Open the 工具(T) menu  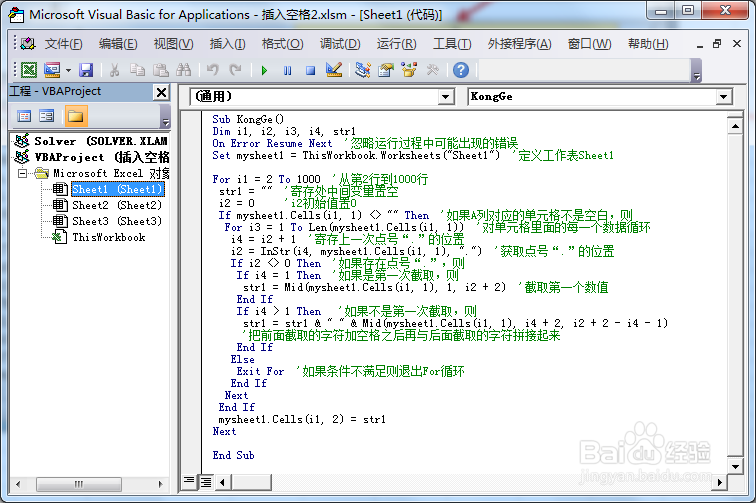pos(452,44)
